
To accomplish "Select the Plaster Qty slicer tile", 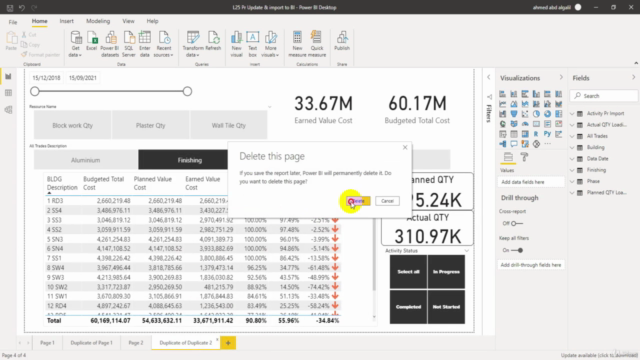I will (x=151, y=125).
